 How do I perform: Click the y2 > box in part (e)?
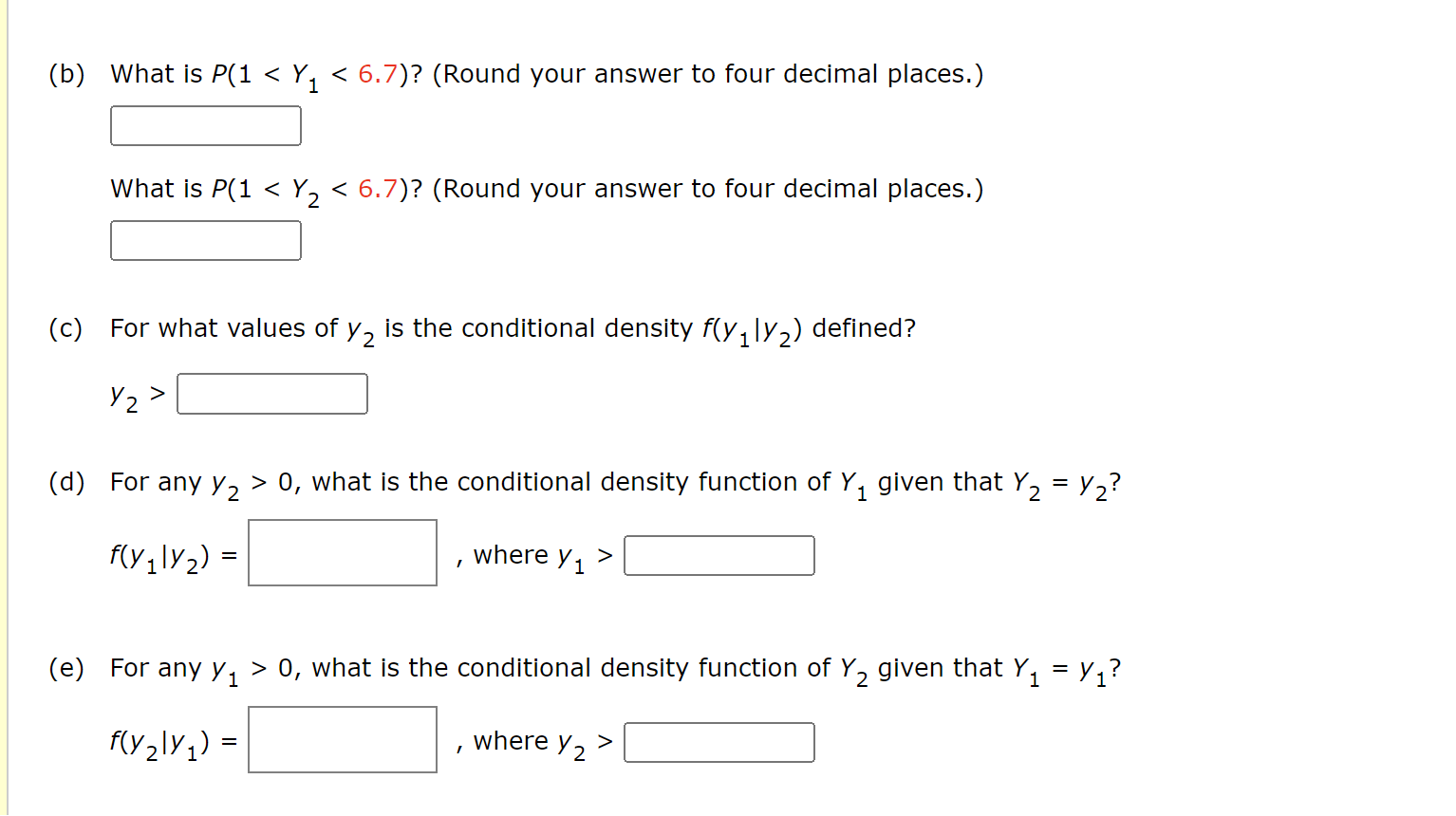[719, 742]
